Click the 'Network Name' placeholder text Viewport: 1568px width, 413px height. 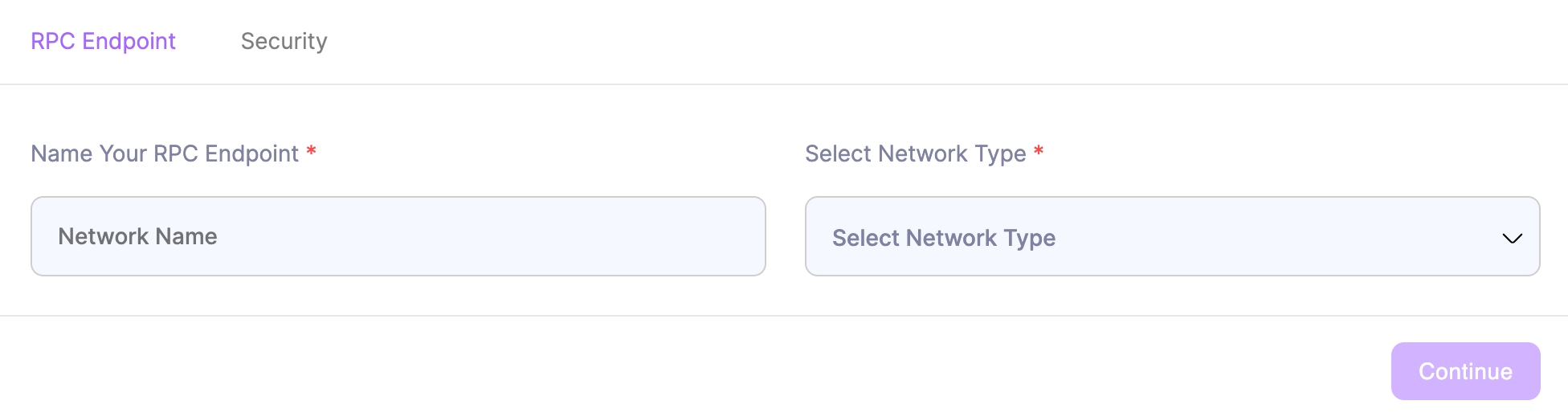click(x=137, y=236)
